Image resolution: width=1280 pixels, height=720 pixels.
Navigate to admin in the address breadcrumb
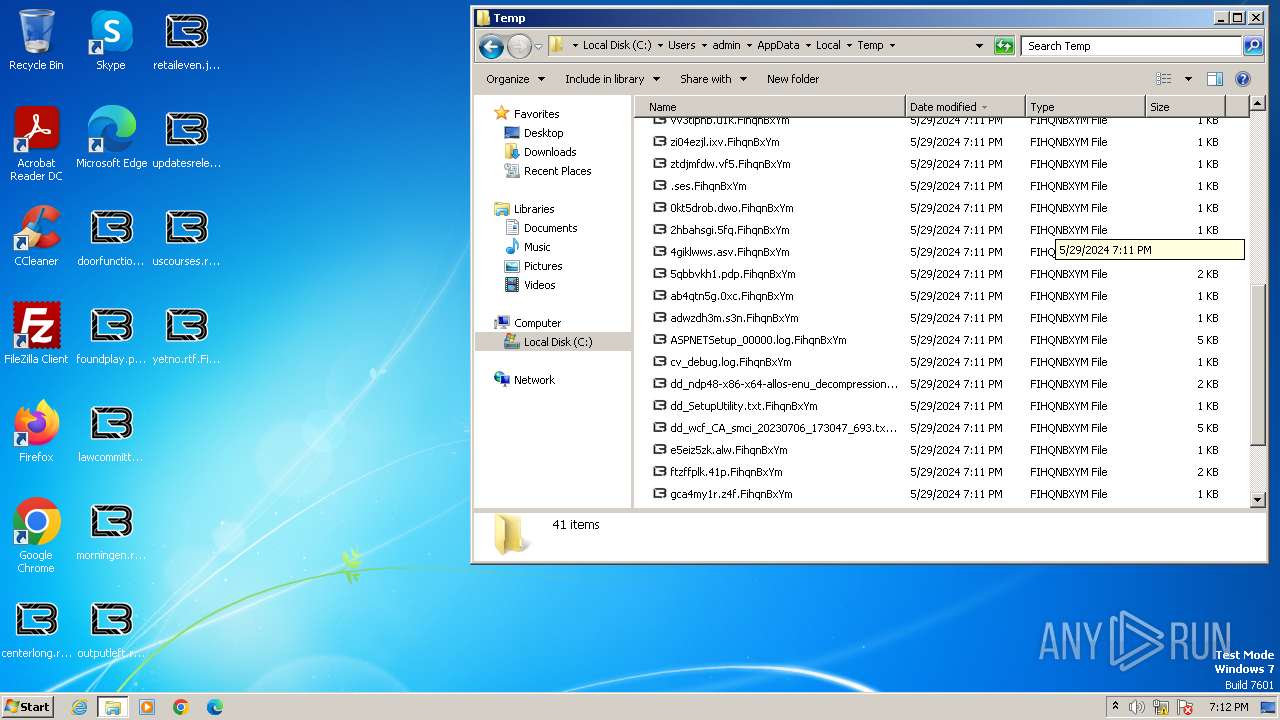(726, 46)
